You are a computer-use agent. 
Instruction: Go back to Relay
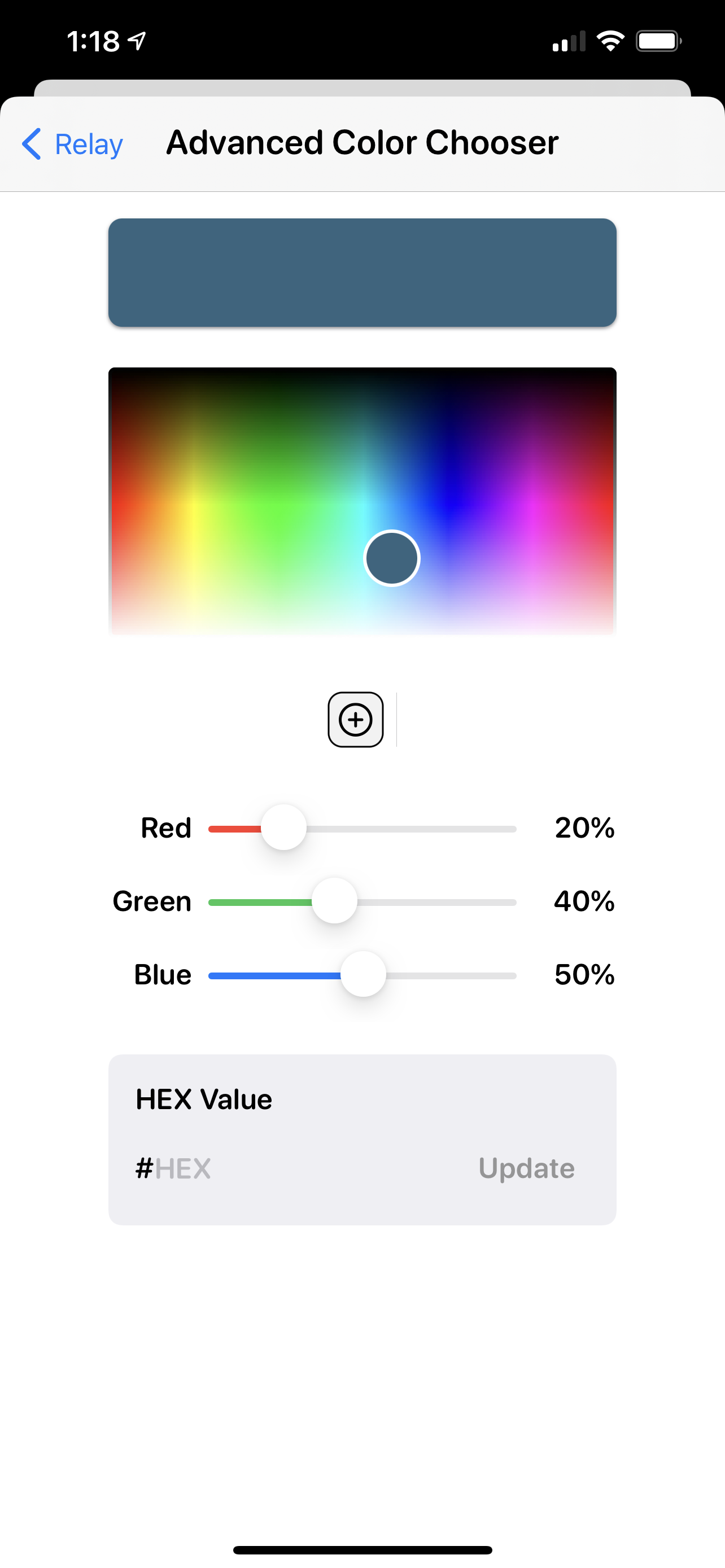(88, 144)
